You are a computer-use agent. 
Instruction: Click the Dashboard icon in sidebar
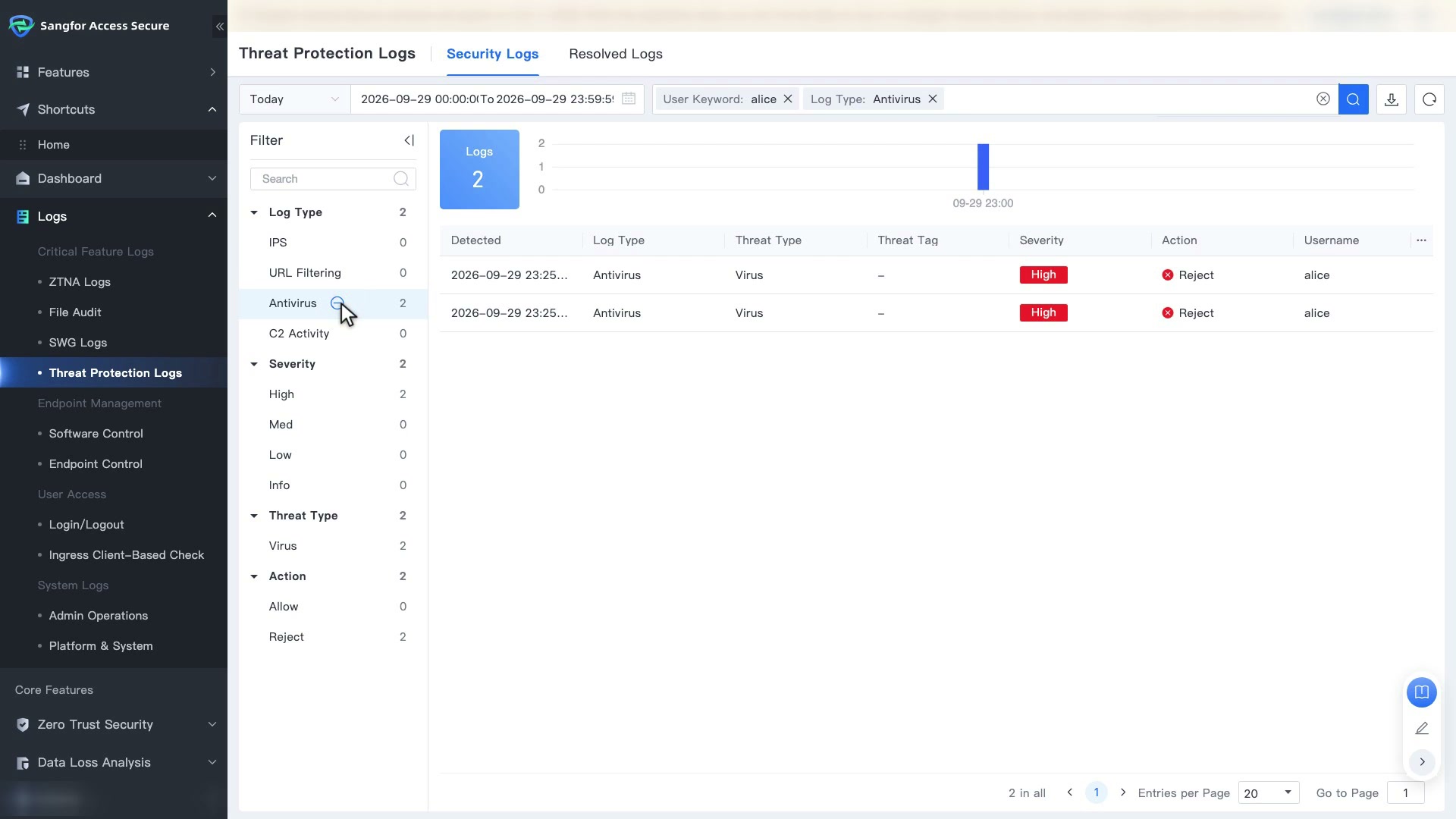(x=23, y=178)
